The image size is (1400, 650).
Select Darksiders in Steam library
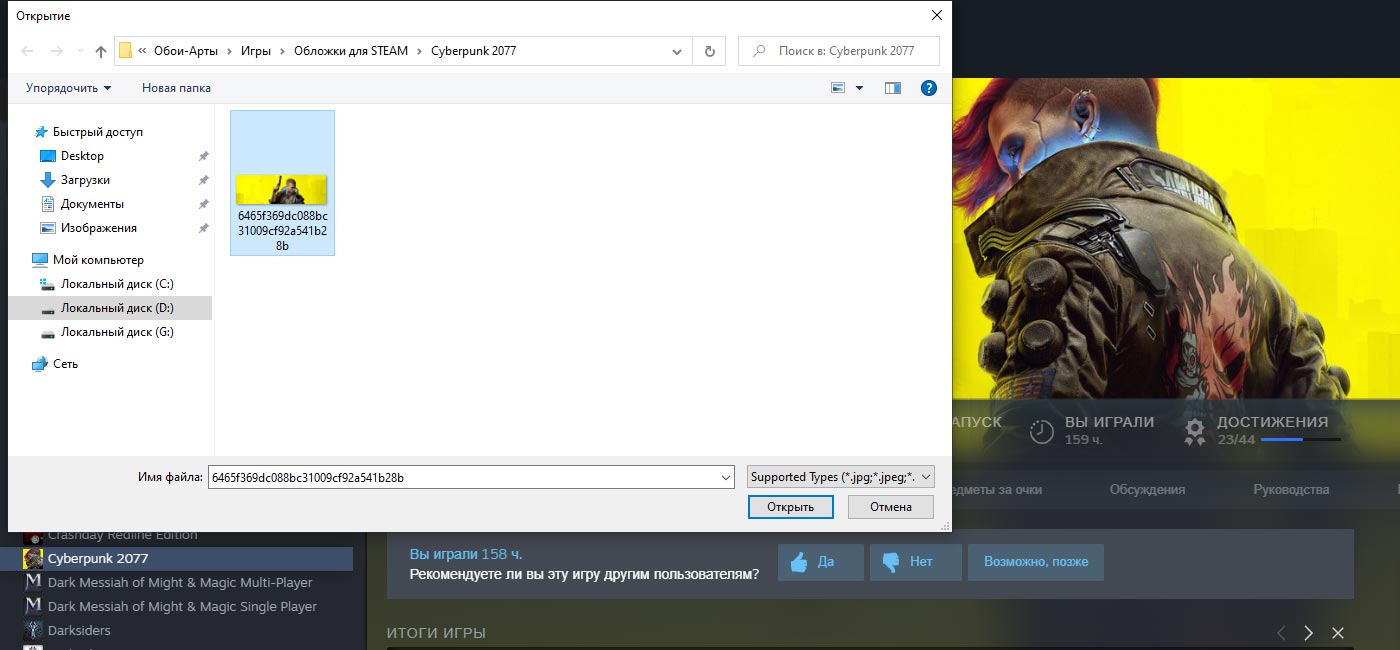click(x=79, y=630)
